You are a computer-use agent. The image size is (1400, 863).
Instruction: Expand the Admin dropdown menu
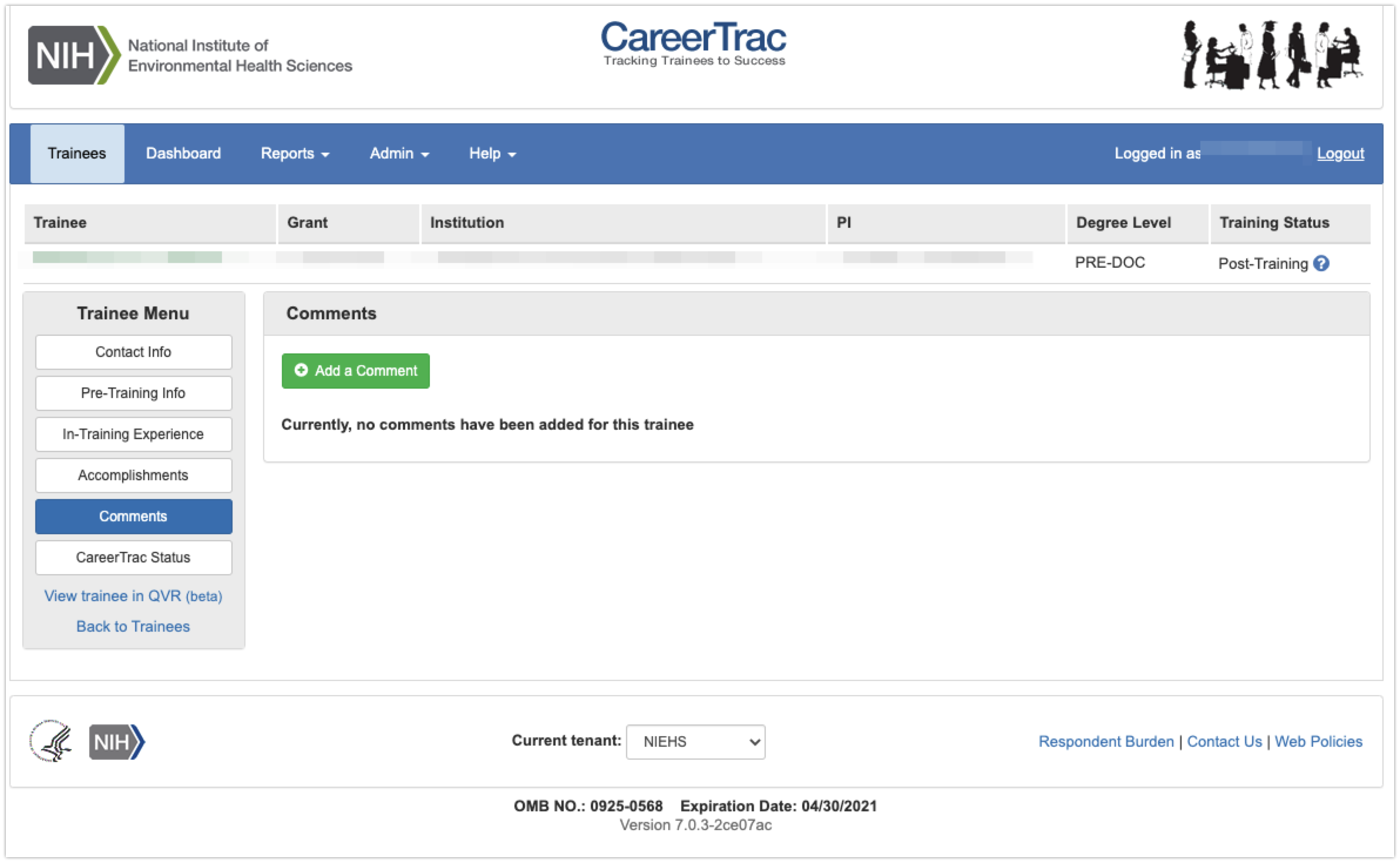[399, 154]
